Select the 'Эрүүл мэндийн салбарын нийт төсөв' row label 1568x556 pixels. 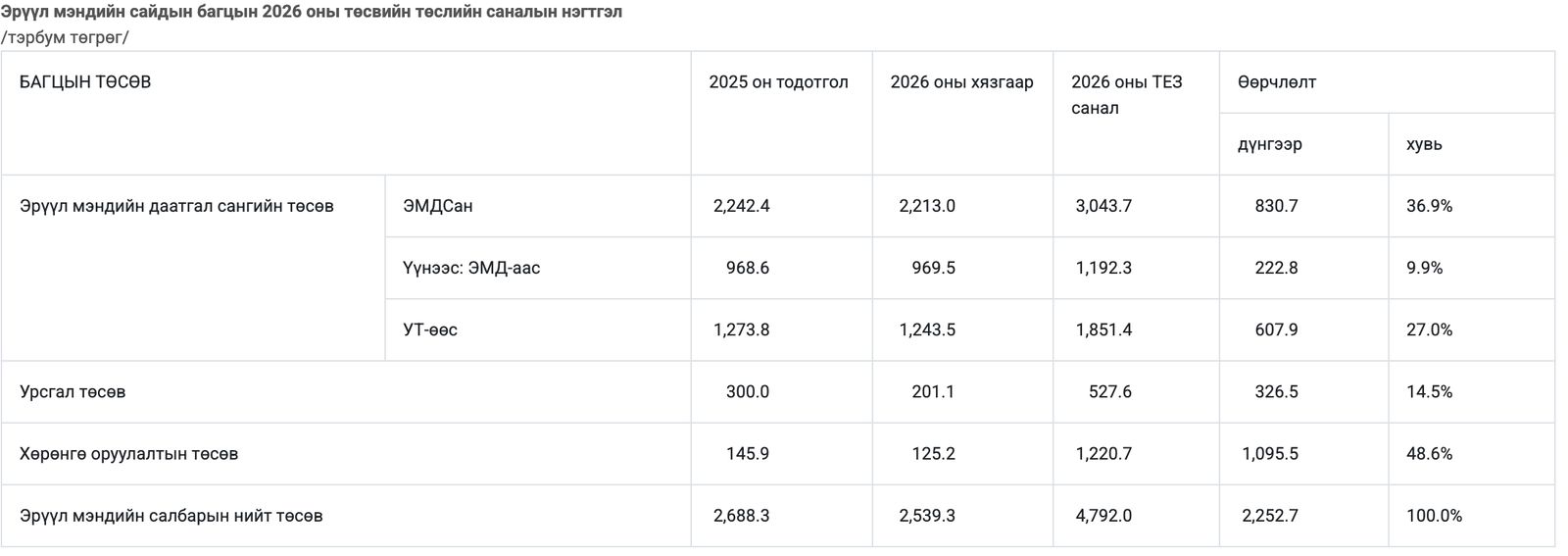coord(171,516)
